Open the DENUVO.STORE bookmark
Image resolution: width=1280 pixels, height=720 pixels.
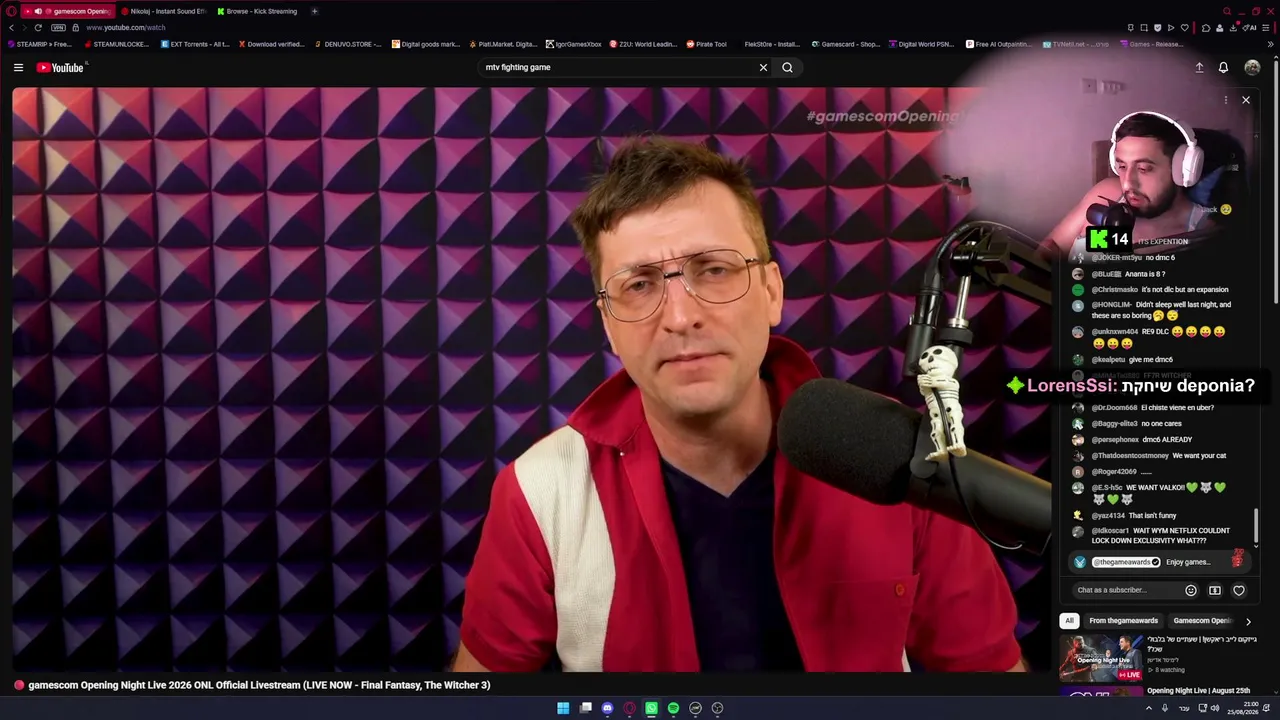click(347, 44)
